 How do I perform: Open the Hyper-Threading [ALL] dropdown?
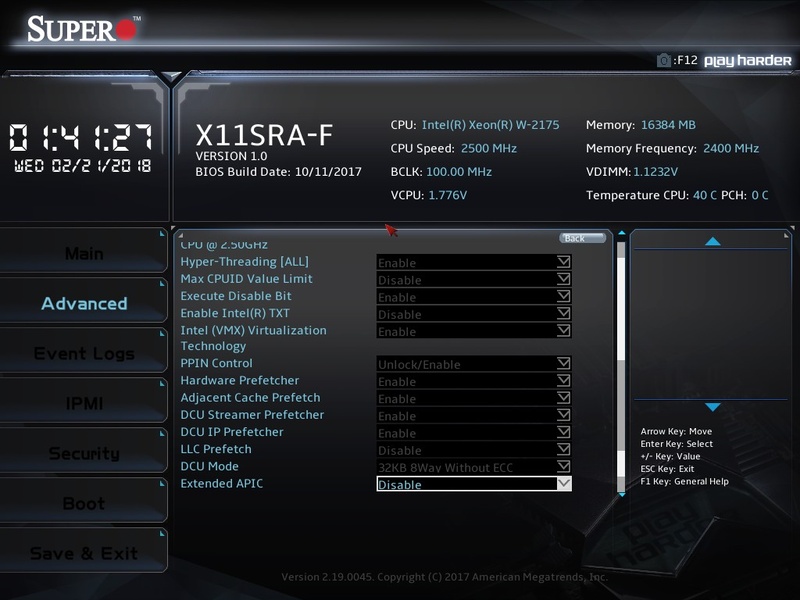[x=474, y=262]
